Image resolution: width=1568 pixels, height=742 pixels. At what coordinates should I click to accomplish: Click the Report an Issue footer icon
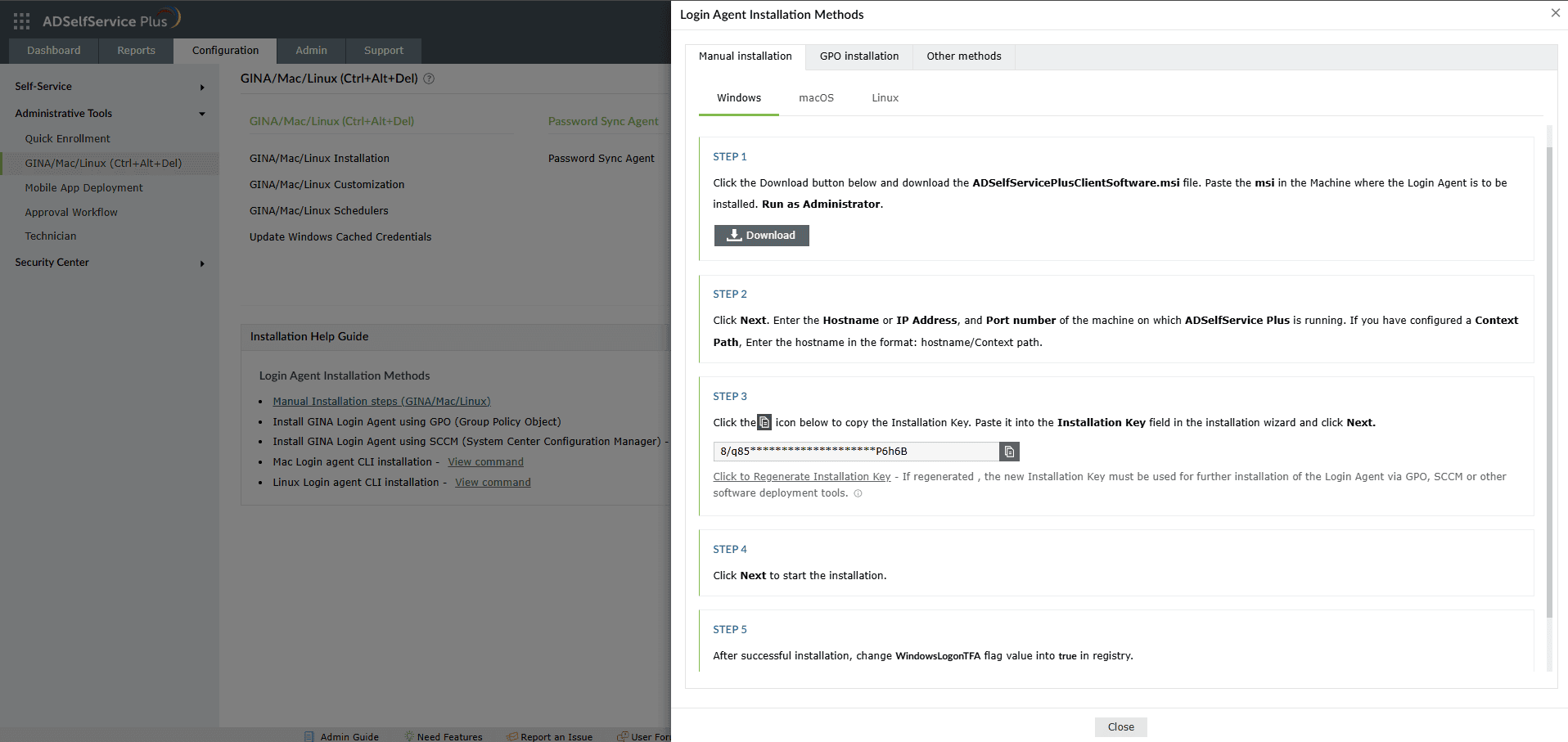[511, 735]
